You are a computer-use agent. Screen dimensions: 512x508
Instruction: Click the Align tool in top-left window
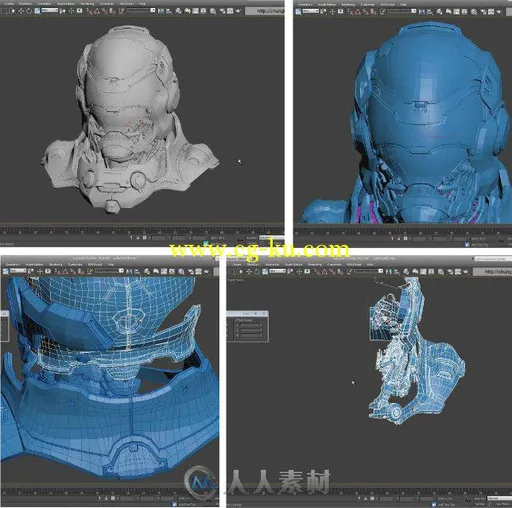(169, 11)
